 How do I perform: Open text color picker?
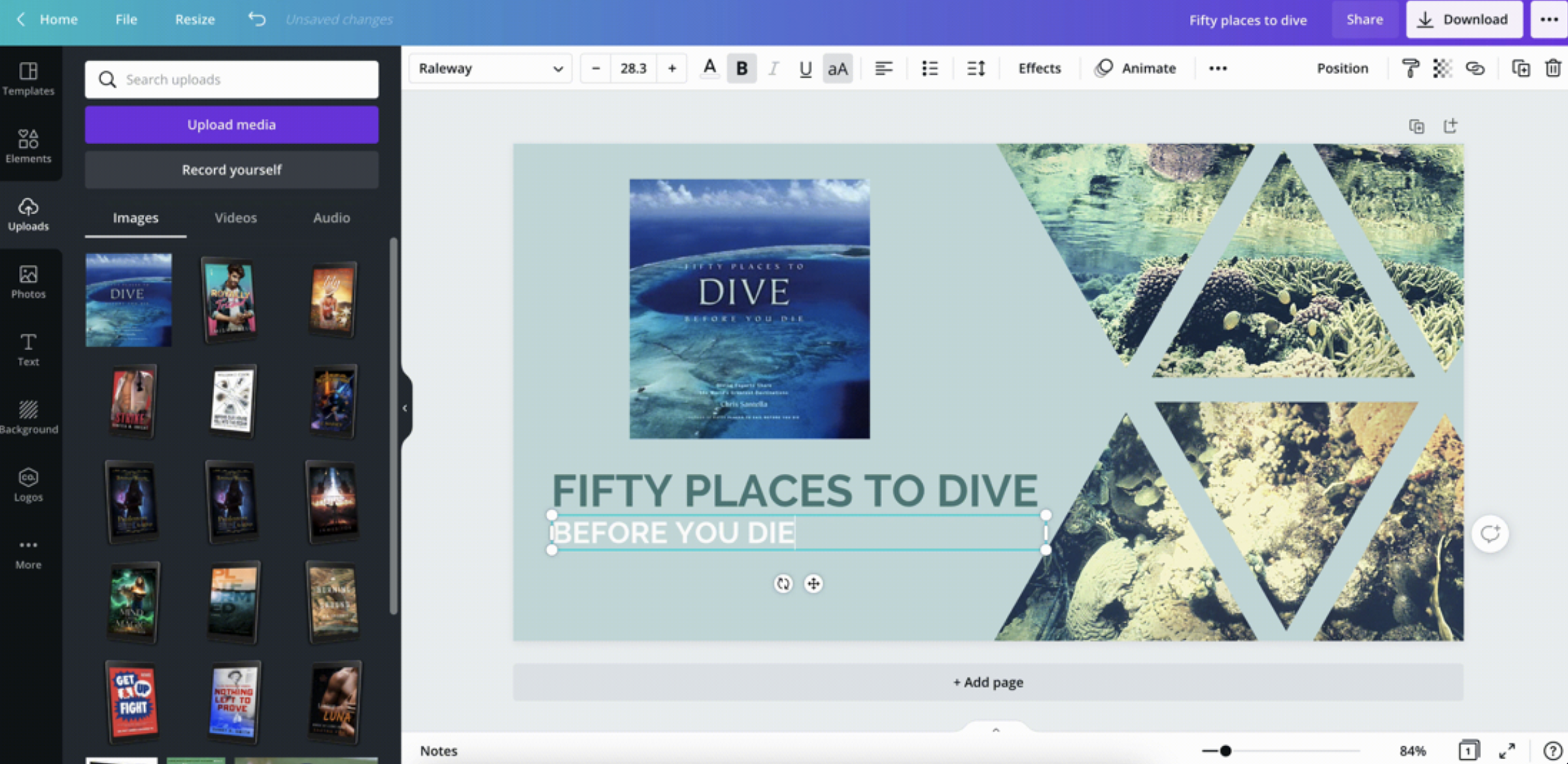point(709,68)
